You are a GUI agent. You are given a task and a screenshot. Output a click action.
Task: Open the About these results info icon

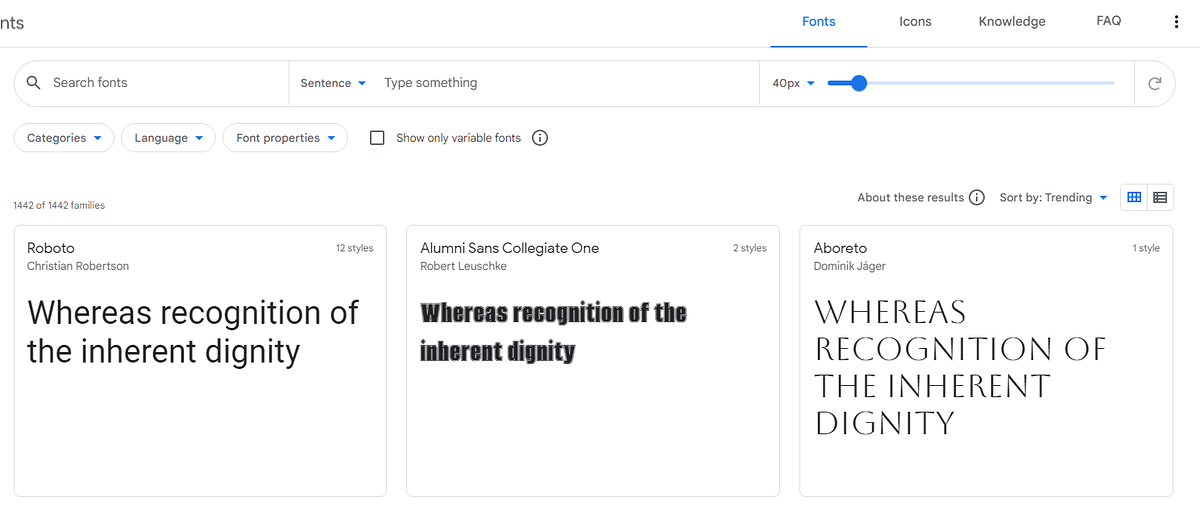point(977,198)
